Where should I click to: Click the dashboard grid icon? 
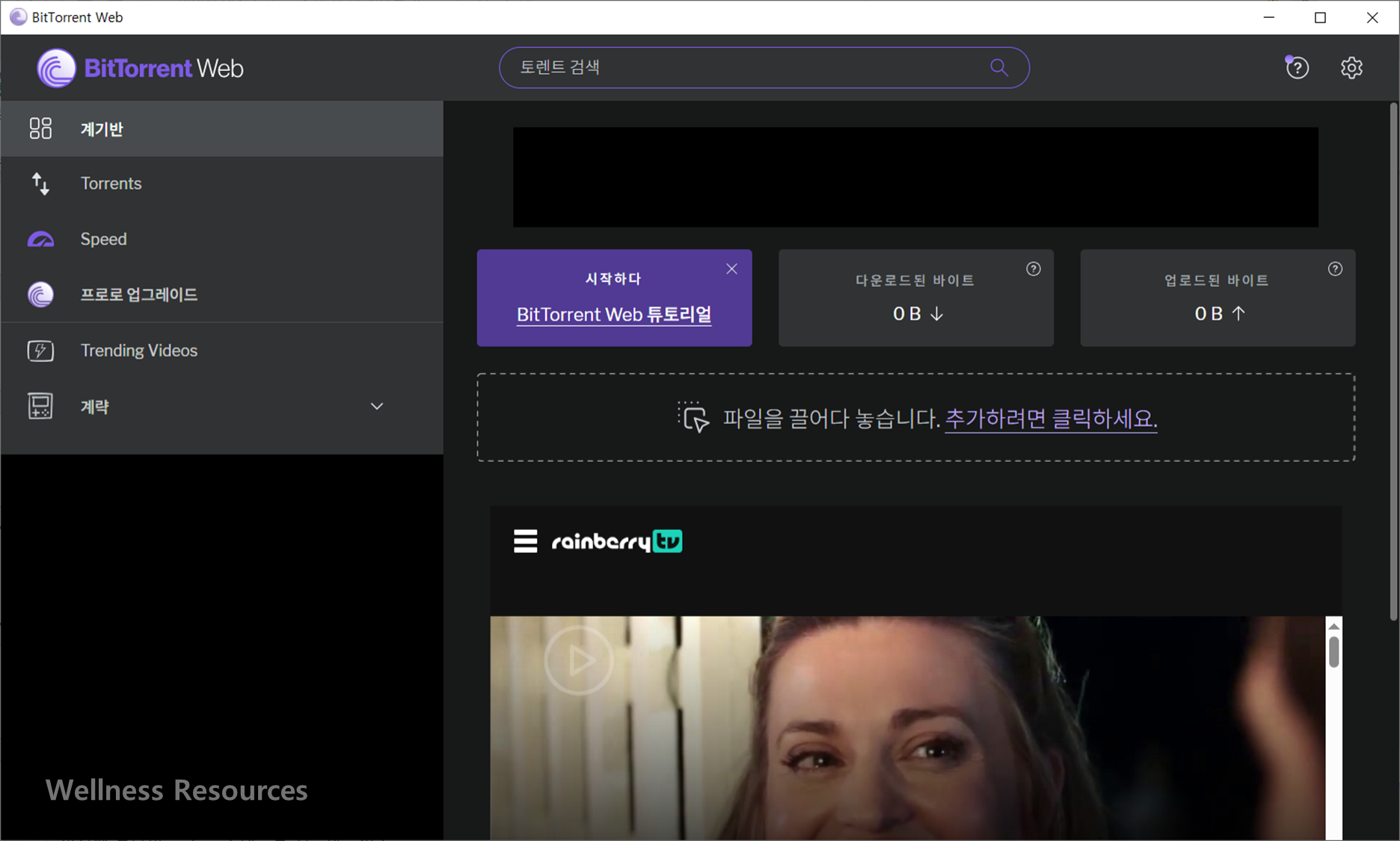[x=40, y=129]
